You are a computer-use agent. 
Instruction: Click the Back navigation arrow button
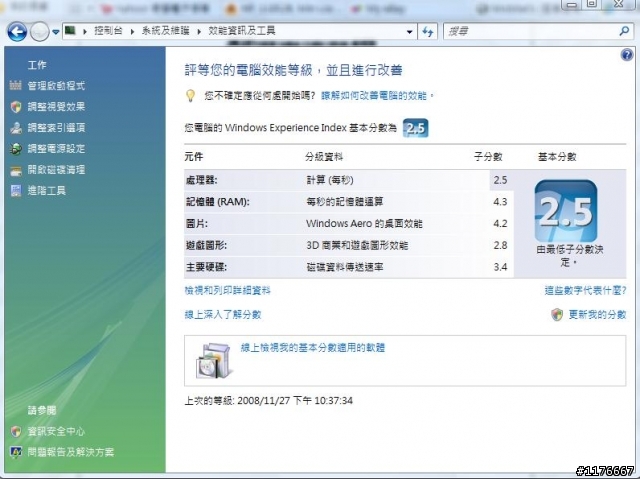pyautogui.click(x=17, y=31)
